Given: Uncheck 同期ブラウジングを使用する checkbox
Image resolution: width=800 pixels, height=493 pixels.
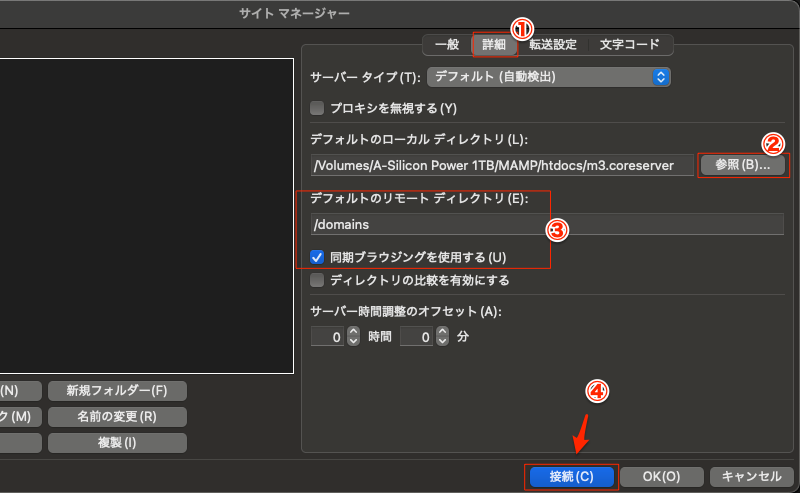Looking at the screenshot, I should point(318,257).
